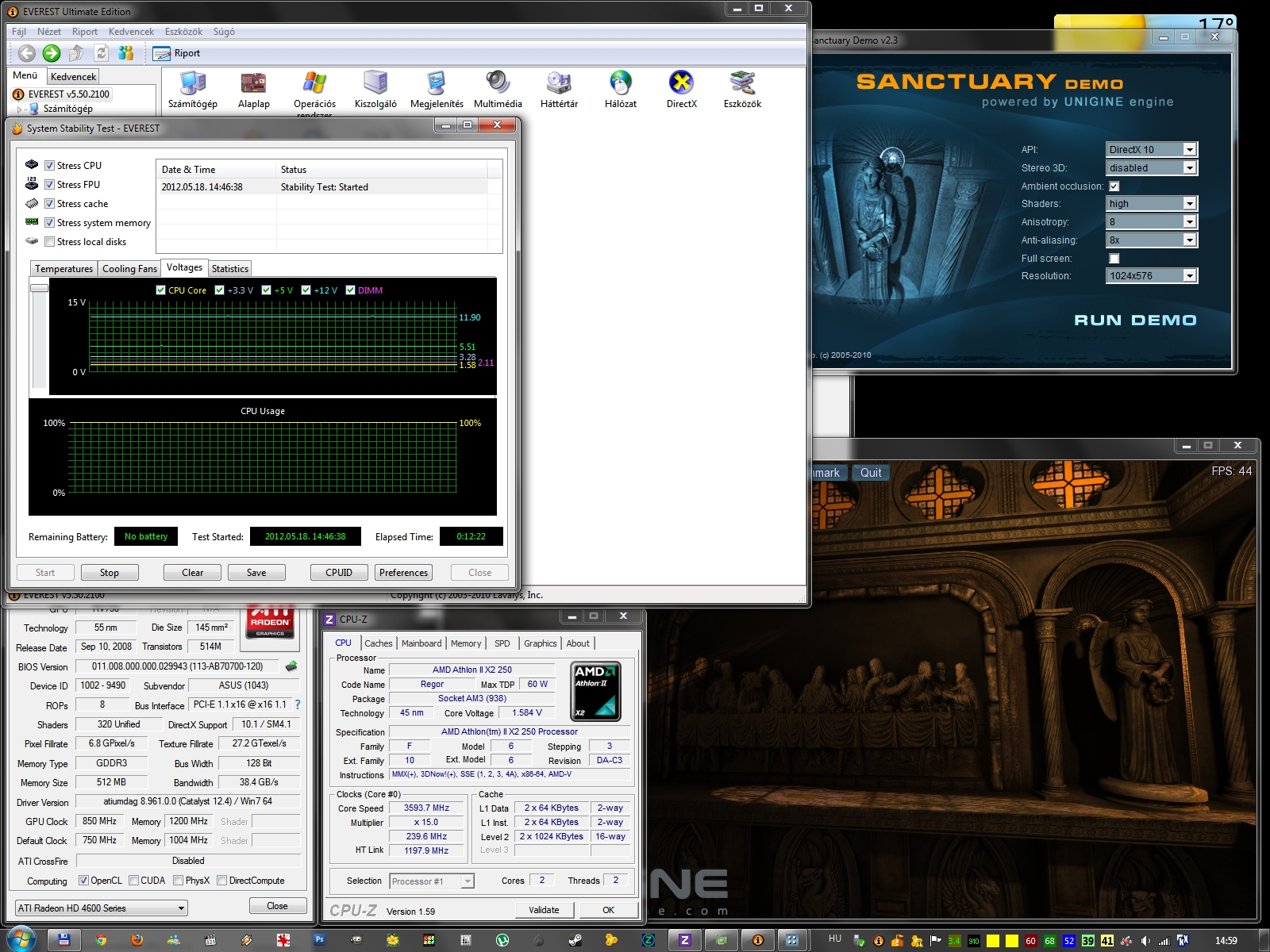Click the Stop button in stability test
The height and width of the screenshot is (952, 1270).
tap(110, 572)
